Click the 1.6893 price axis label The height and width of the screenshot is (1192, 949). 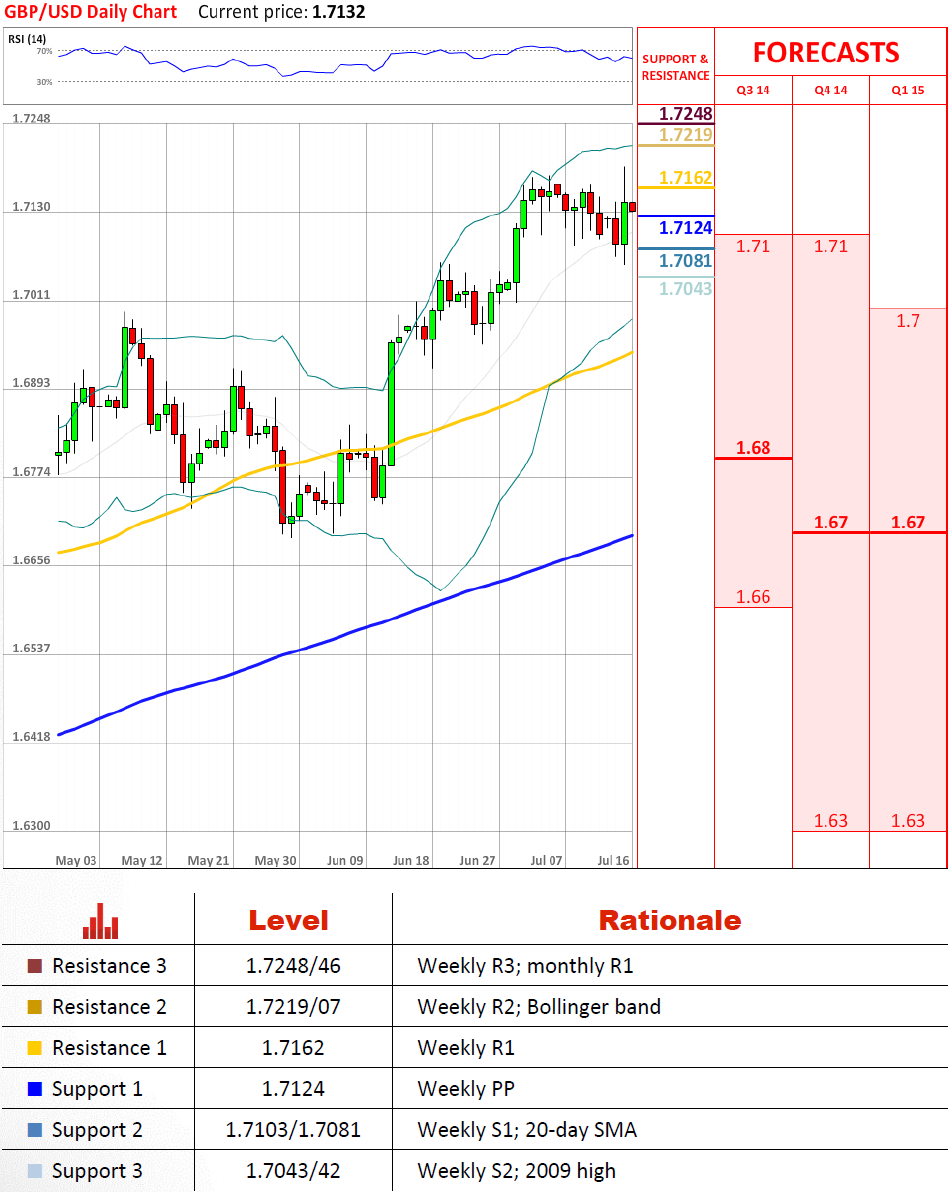click(31, 383)
